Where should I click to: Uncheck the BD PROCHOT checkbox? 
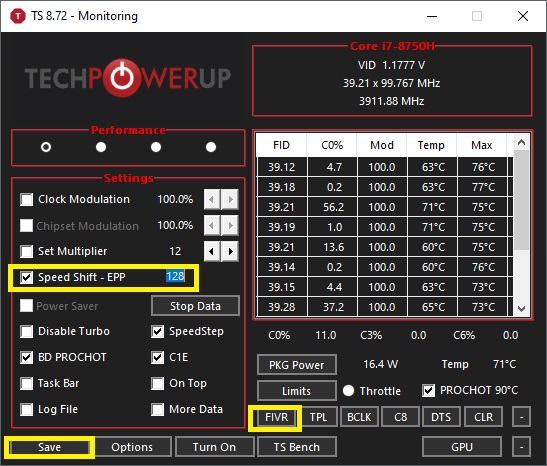pyautogui.click(x=27, y=358)
